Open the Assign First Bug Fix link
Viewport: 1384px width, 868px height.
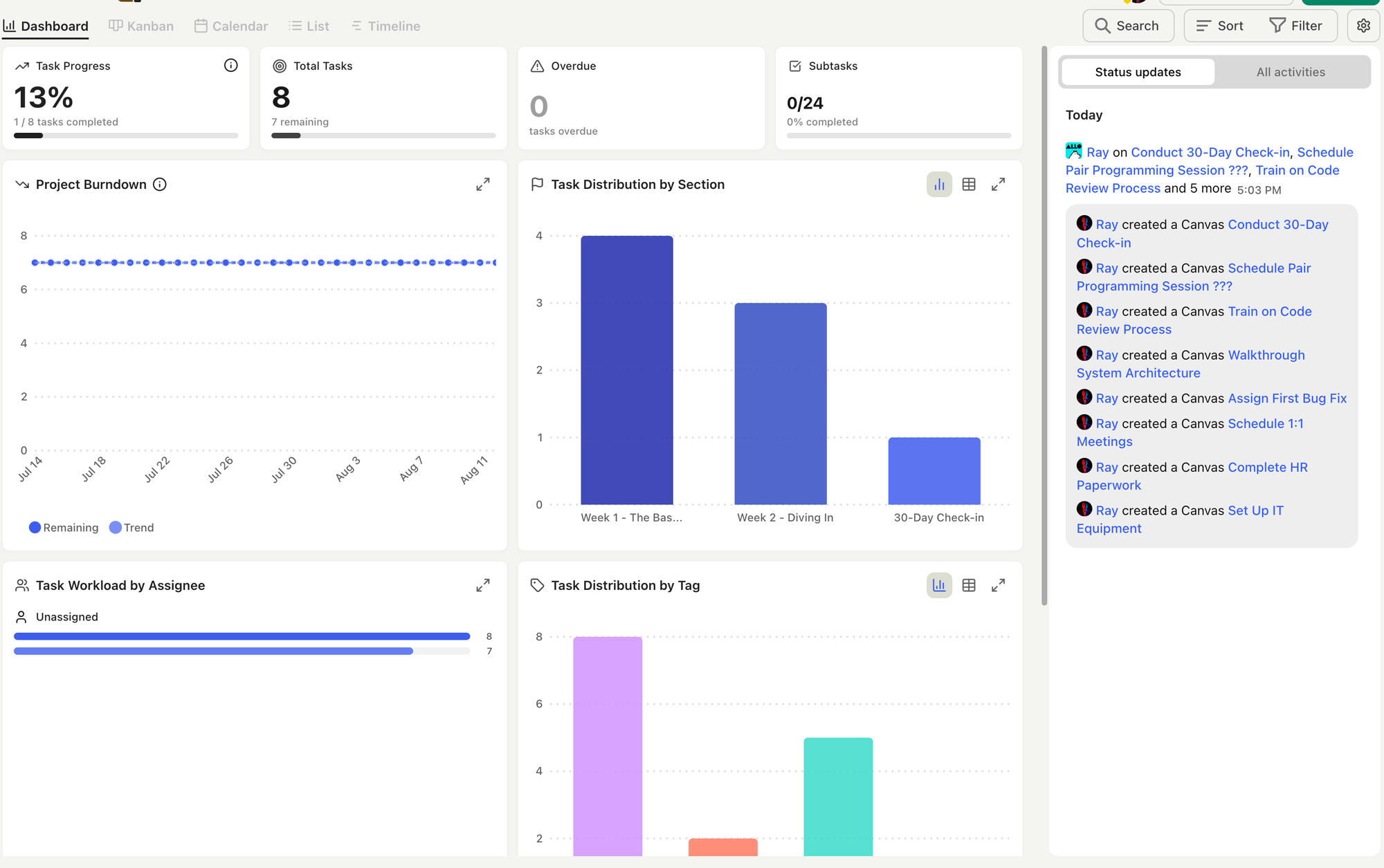tap(1287, 398)
